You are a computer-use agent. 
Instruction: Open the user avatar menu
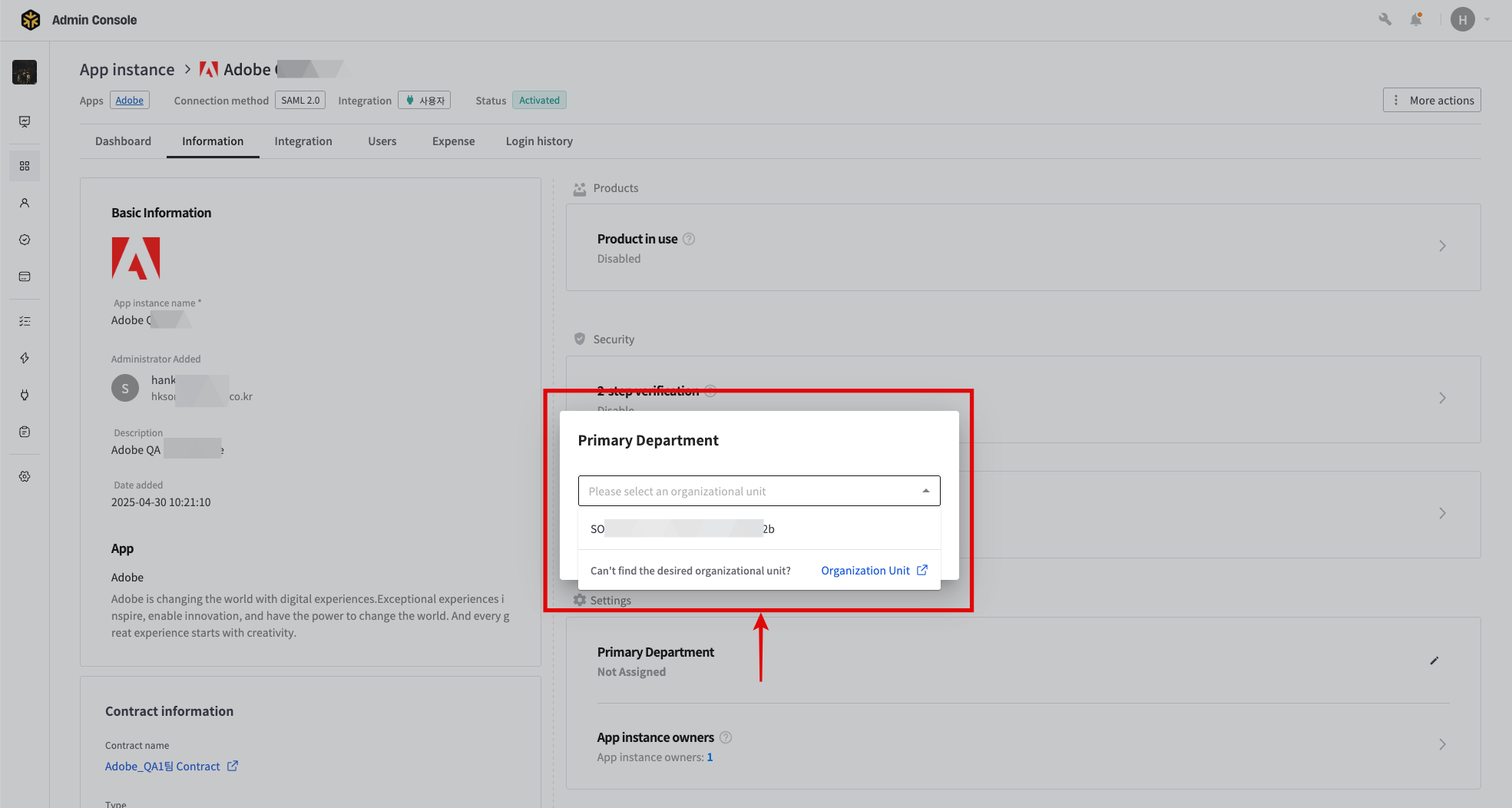(1462, 20)
